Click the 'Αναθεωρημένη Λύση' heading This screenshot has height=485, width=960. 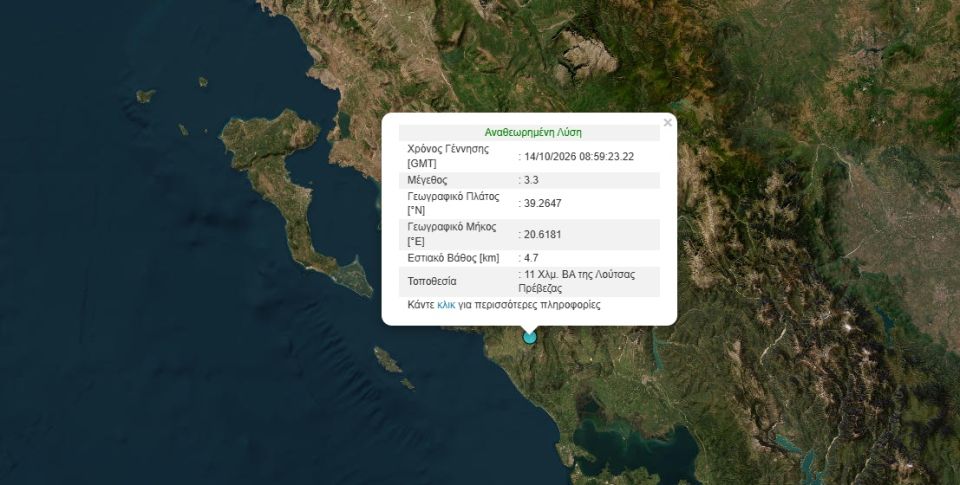[533, 132]
